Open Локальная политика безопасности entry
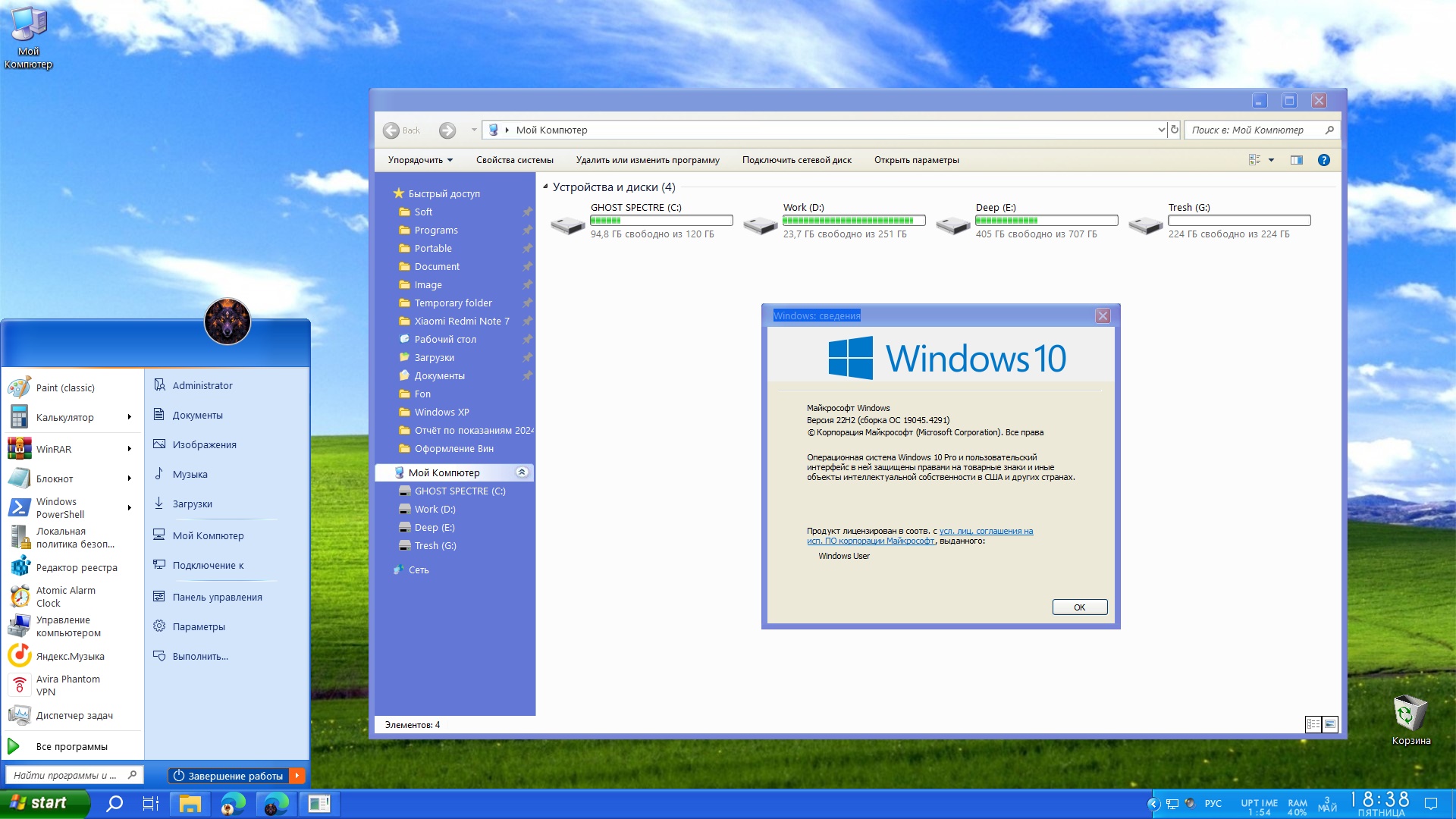The height and width of the screenshot is (819, 1456). tap(72, 538)
